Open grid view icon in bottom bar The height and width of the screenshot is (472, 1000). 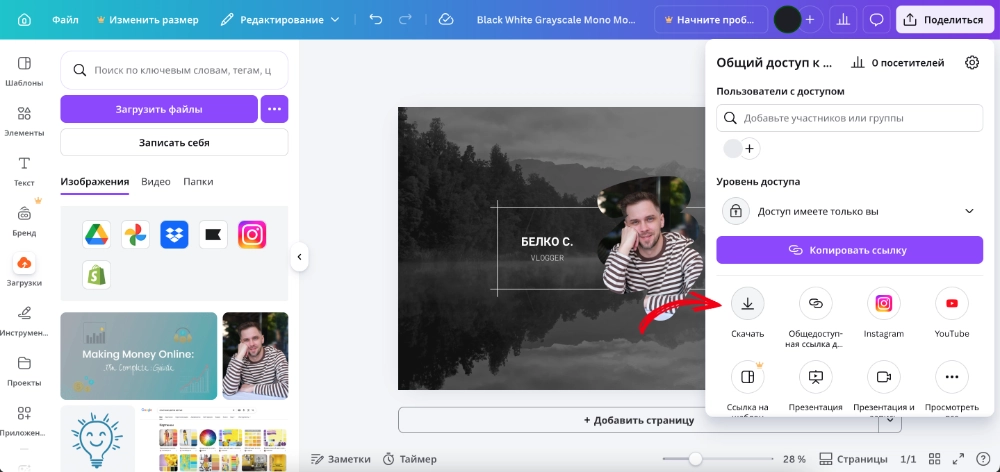[934, 459]
